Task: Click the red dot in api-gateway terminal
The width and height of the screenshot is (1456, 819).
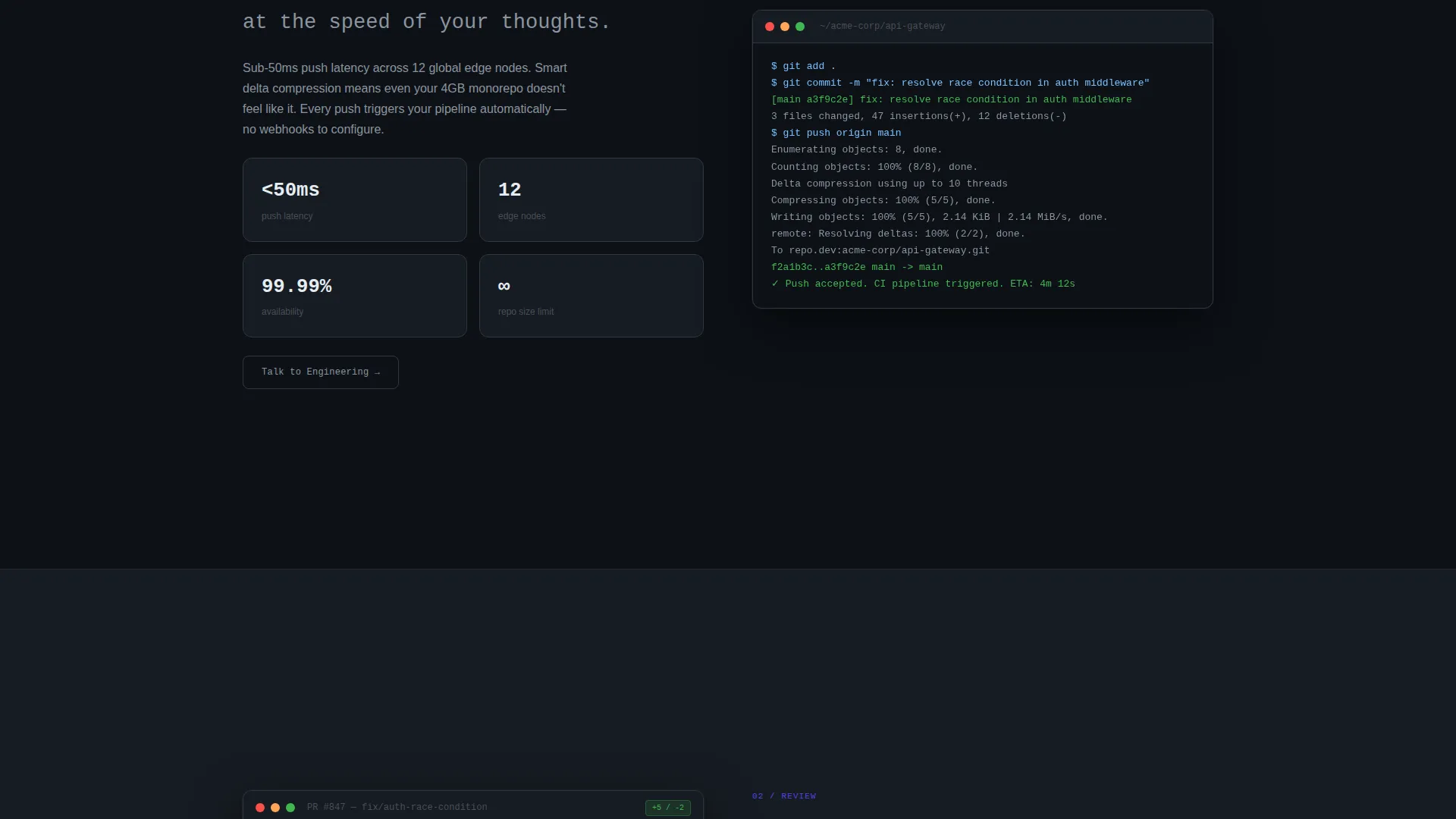Action: coord(770,27)
